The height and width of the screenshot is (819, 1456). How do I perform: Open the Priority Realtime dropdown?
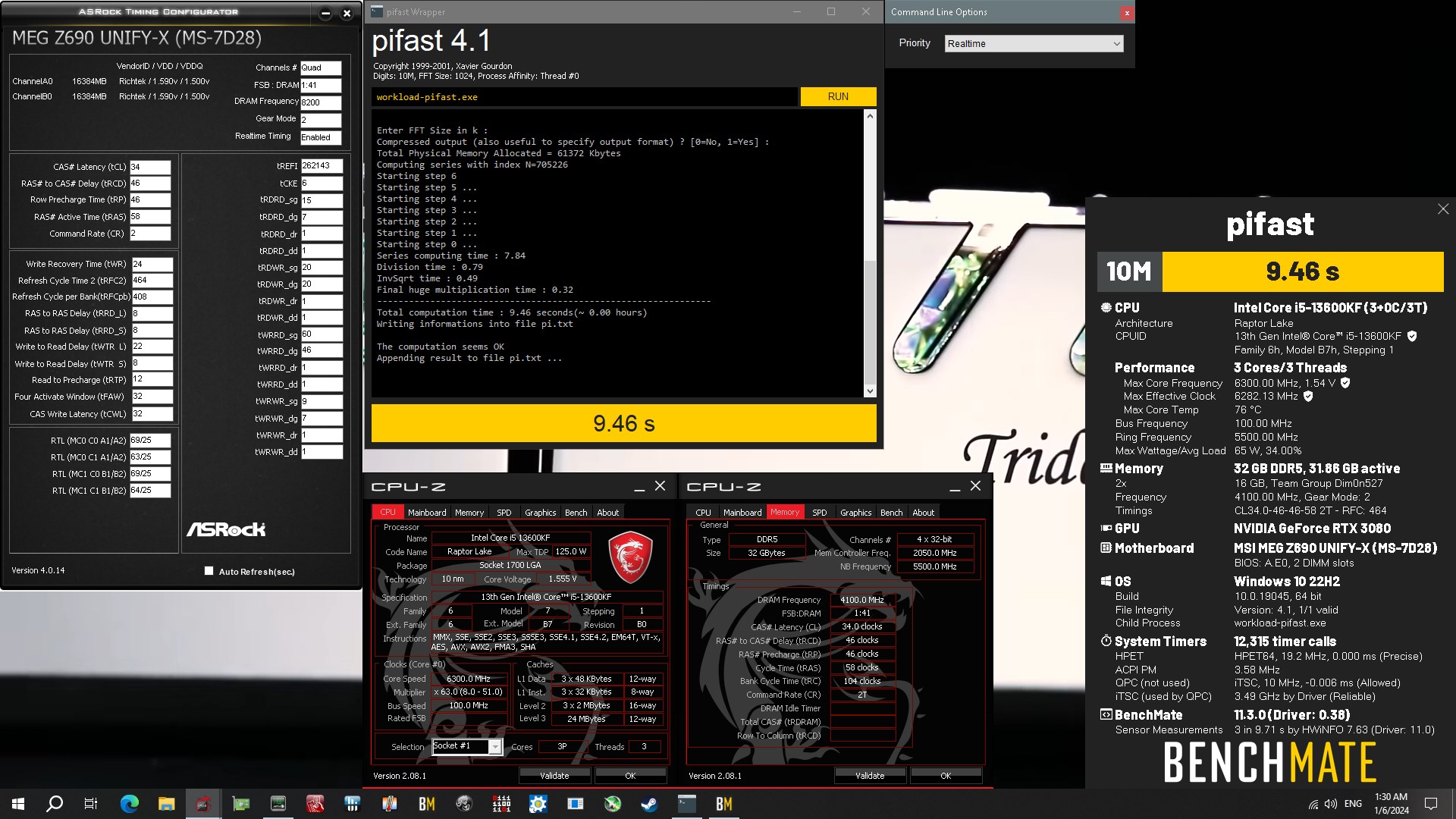(x=1034, y=43)
